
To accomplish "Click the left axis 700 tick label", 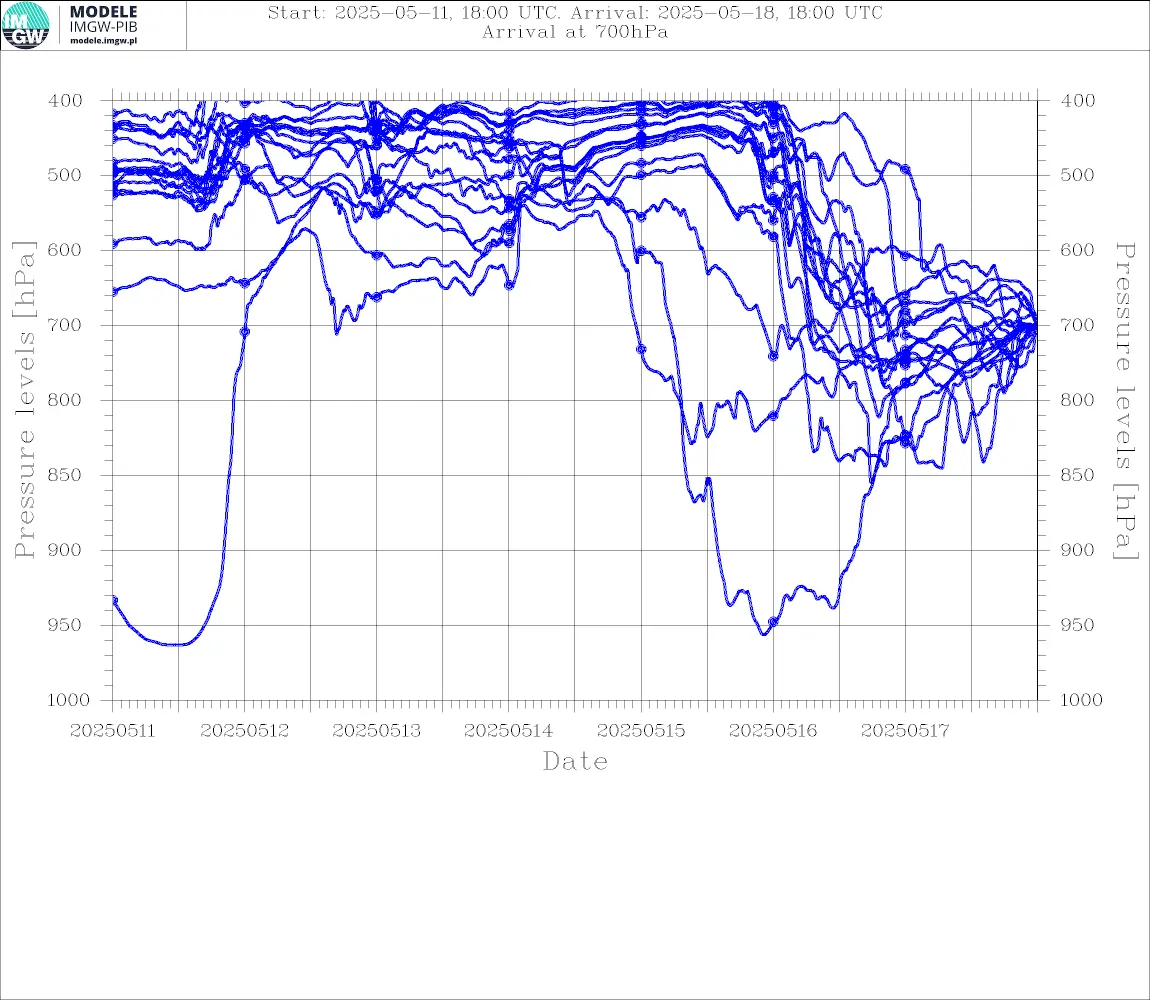I will point(65,325).
